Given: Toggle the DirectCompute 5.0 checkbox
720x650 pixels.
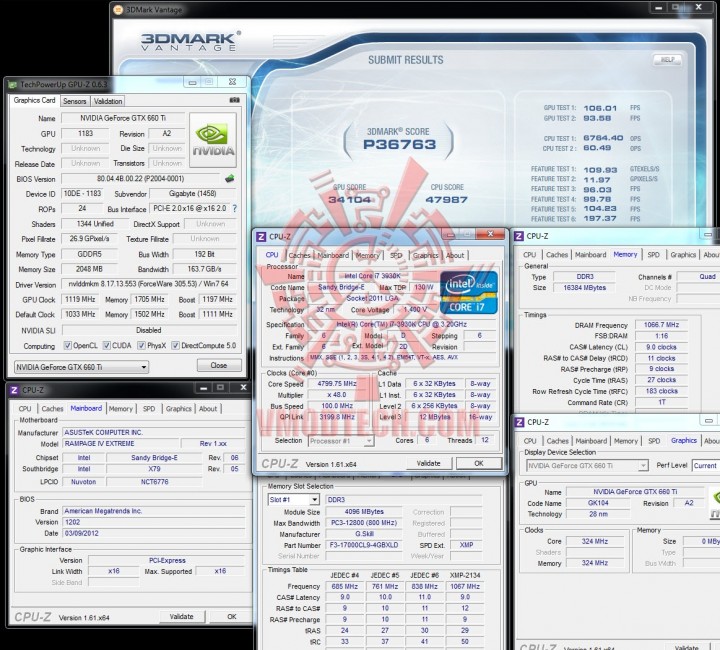Looking at the screenshot, I should [175, 346].
